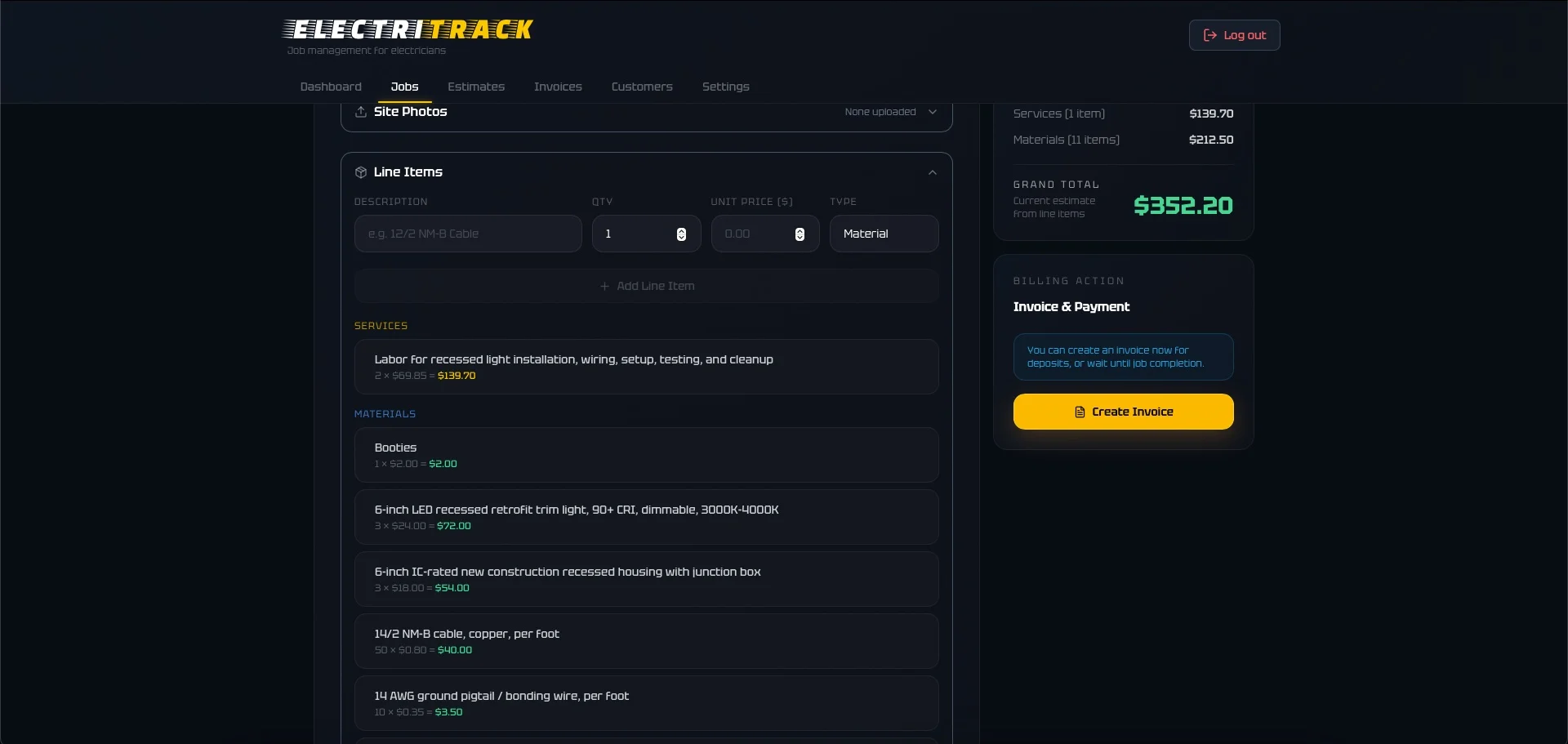Go to the Dashboard tab
1568x744 pixels.
click(331, 87)
